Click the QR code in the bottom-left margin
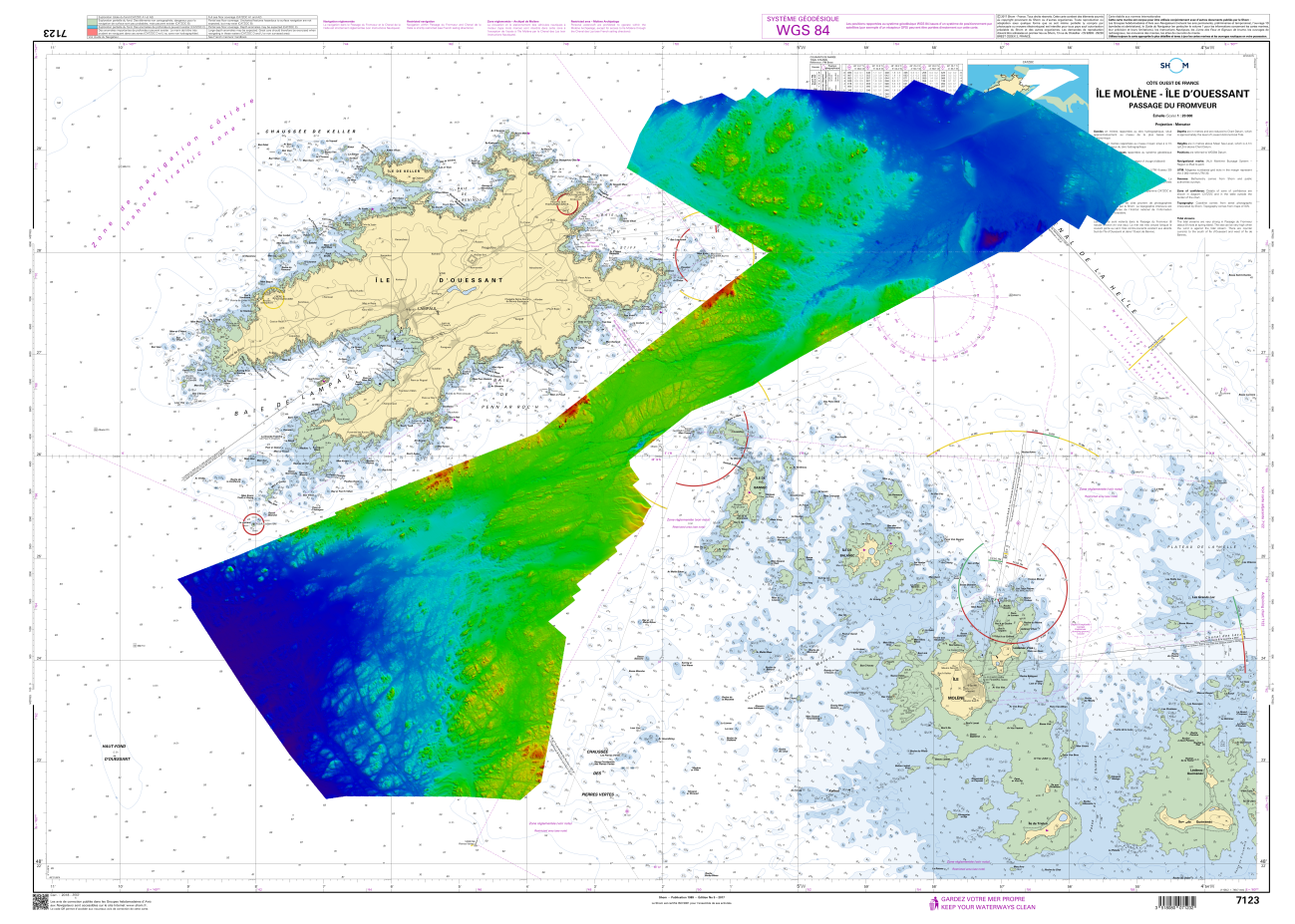The image size is (1295, 924). (41, 900)
